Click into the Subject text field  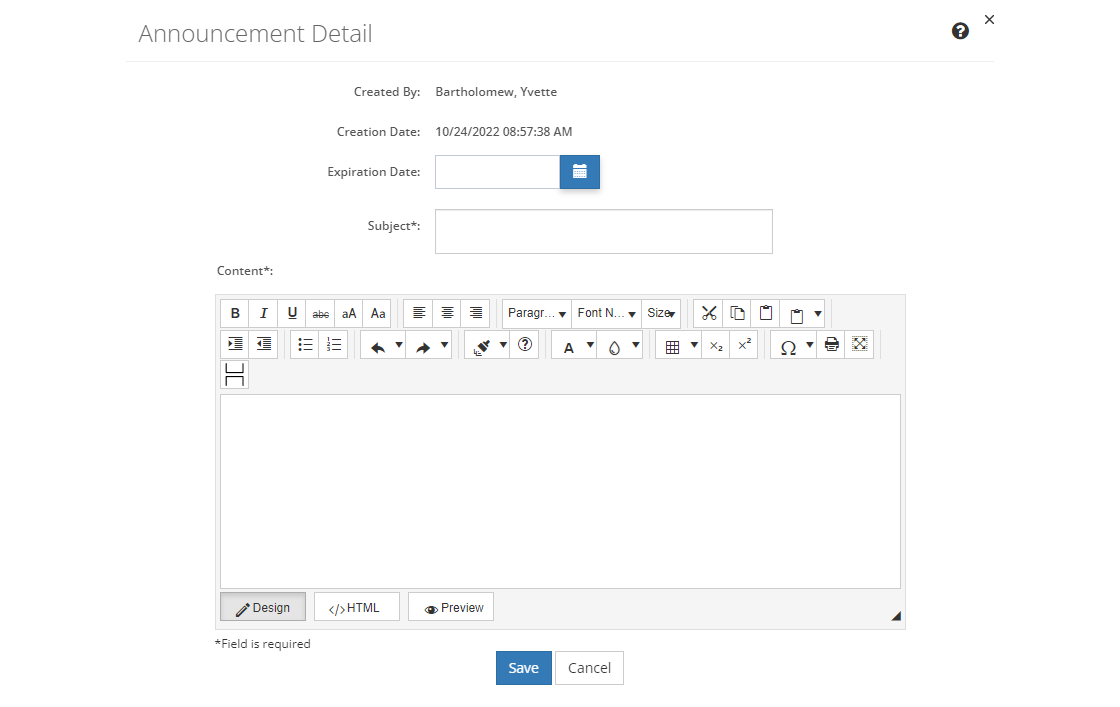[x=603, y=231]
